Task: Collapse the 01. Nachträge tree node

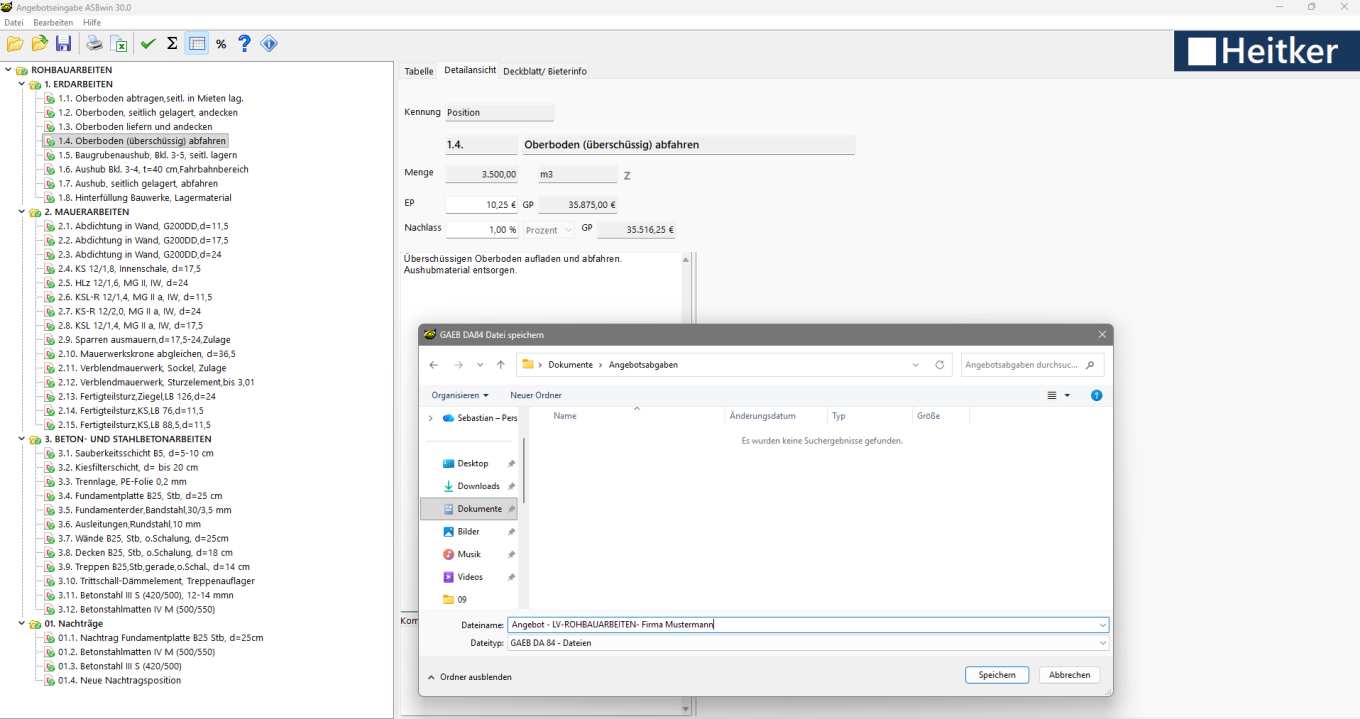Action: coord(22,623)
